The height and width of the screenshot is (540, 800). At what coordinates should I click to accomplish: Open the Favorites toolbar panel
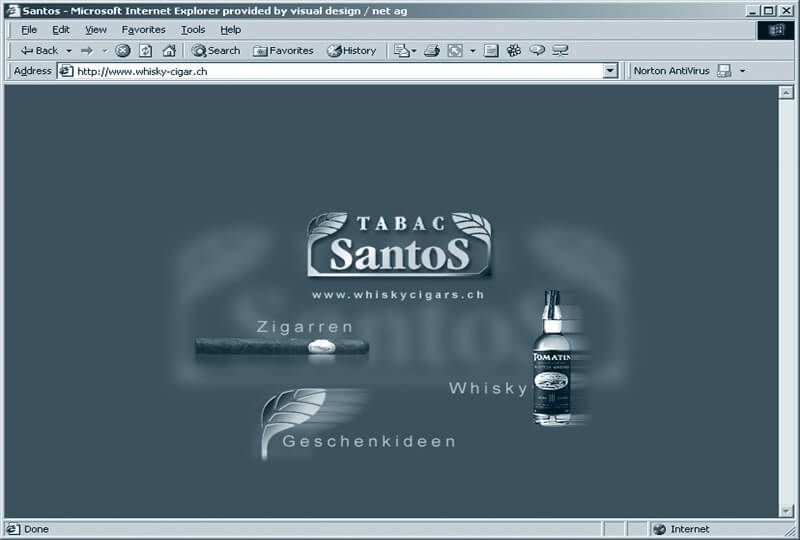[283, 50]
